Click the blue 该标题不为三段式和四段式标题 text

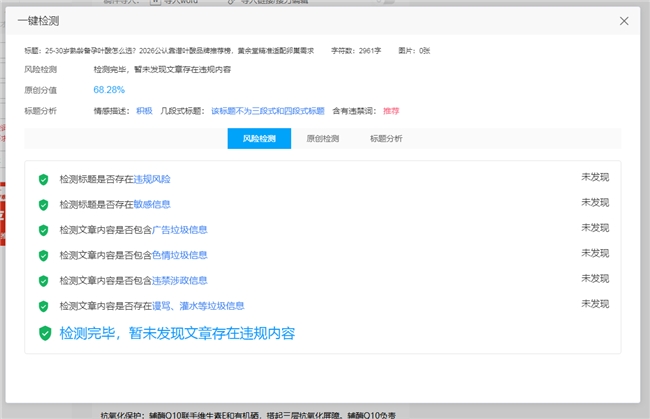tap(268, 110)
